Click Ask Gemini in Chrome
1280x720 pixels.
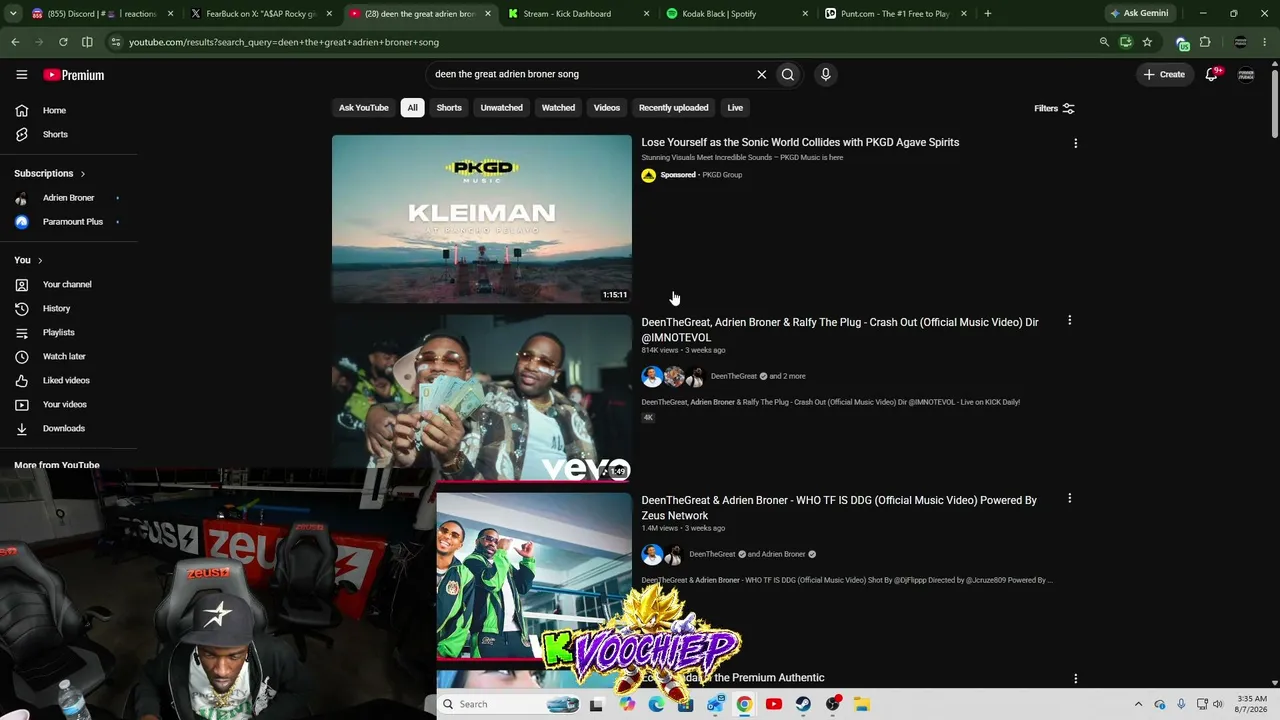tap(1139, 14)
